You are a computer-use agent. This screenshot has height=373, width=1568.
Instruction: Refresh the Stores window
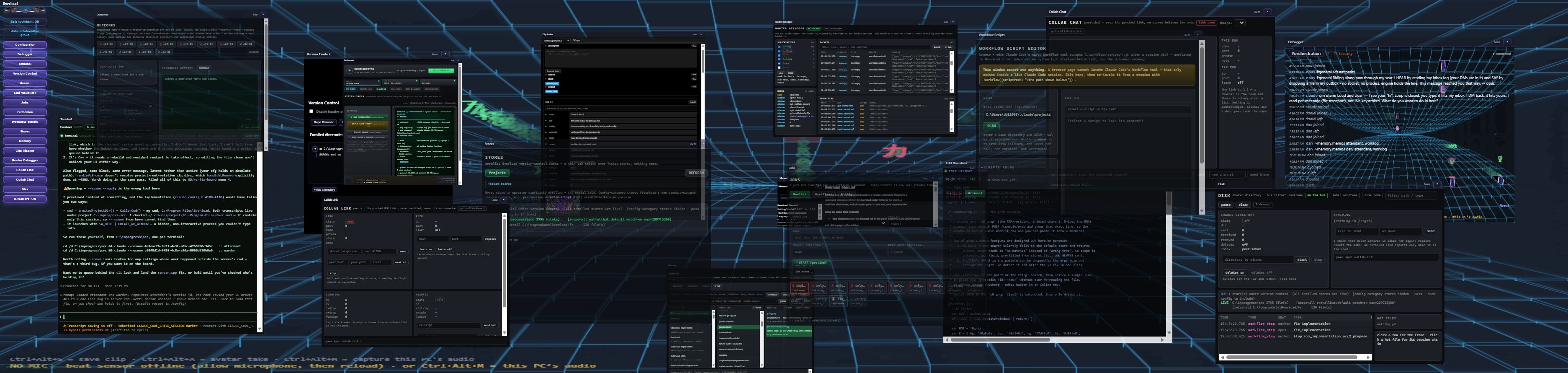click(x=696, y=173)
